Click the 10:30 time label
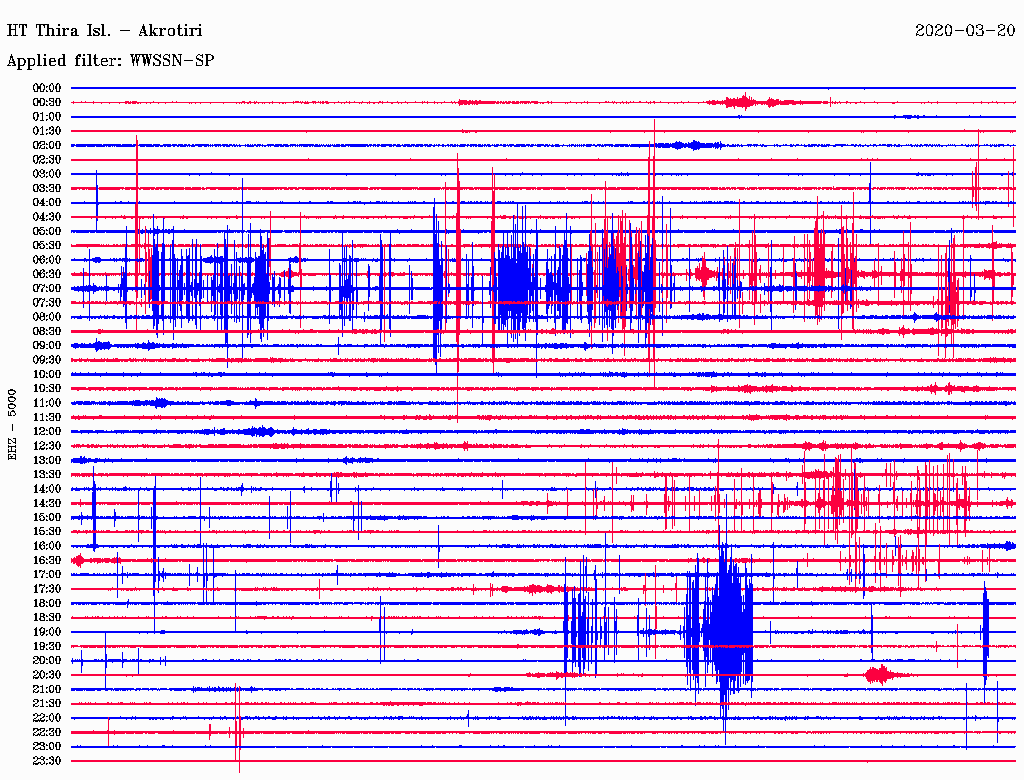Image resolution: width=1024 pixels, height=780 pixels. click(x=47, y=389)
